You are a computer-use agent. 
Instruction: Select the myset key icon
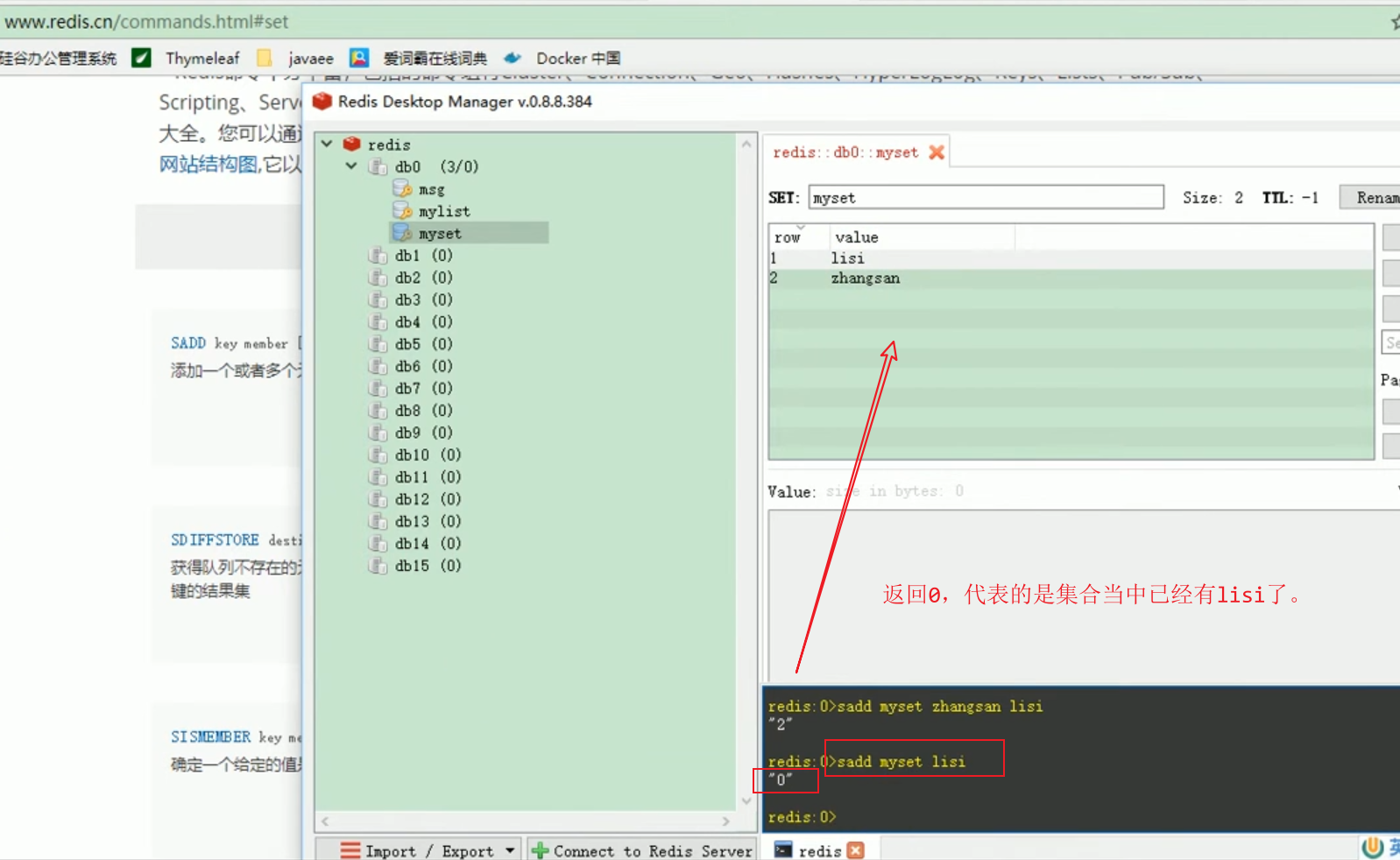402,233
